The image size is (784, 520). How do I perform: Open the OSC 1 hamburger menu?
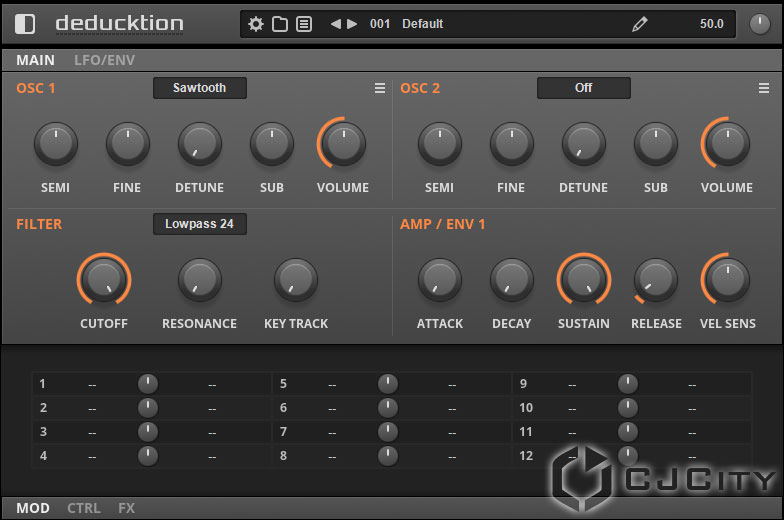coord(380,88)
